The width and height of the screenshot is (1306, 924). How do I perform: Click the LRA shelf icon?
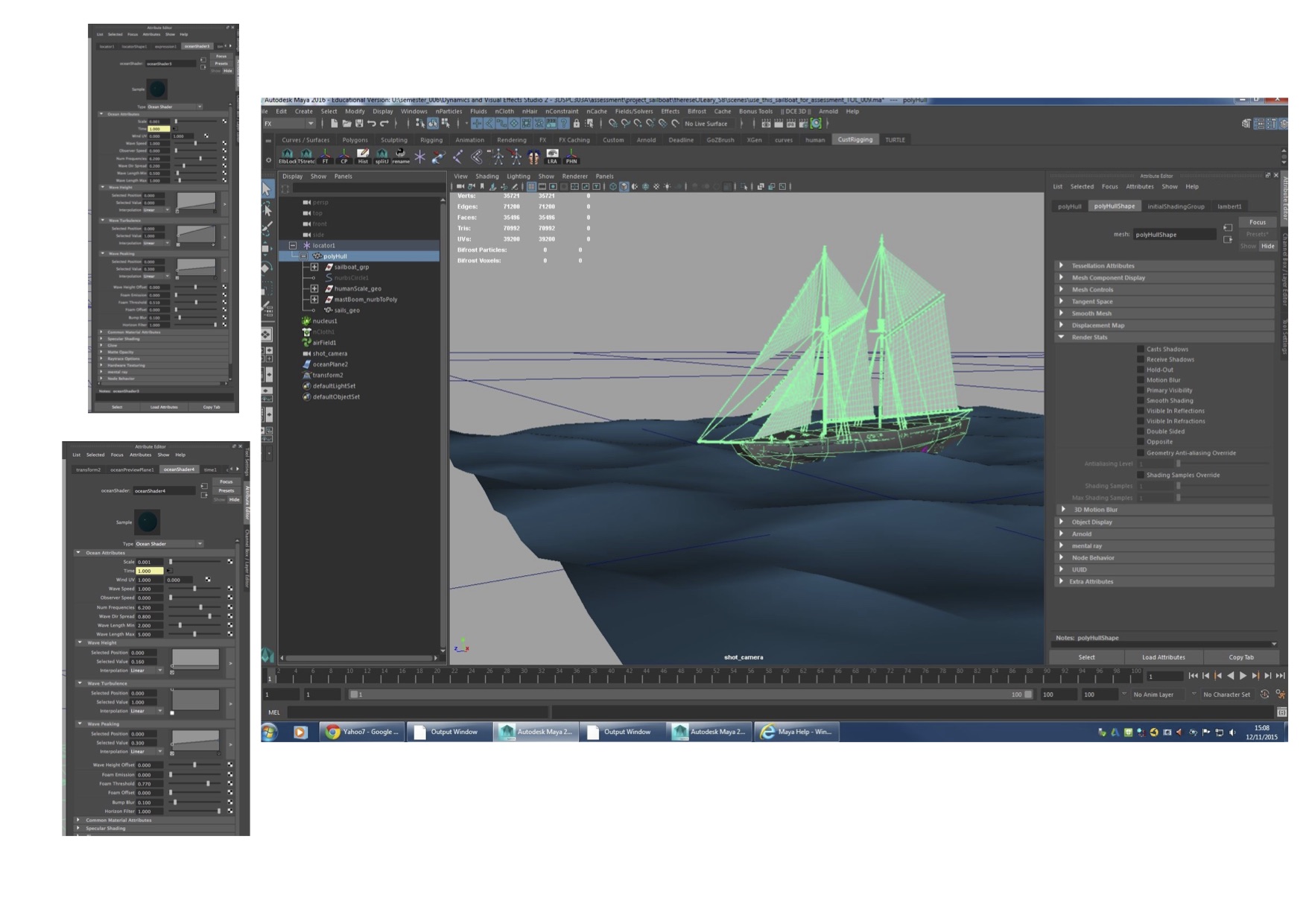[x=552, y=156]
